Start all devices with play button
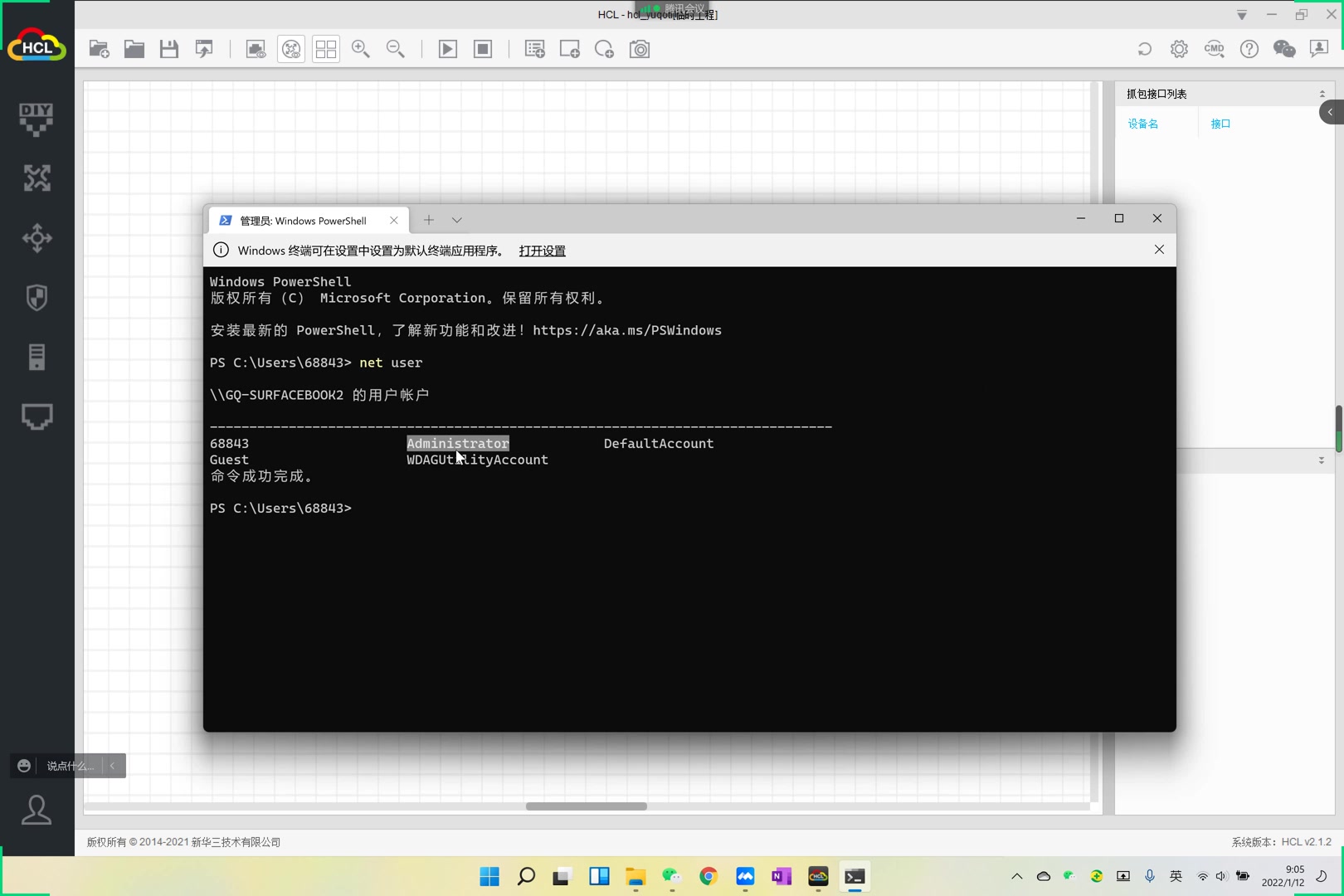Viewport: 1344px width, 896px height. (448, 49)
